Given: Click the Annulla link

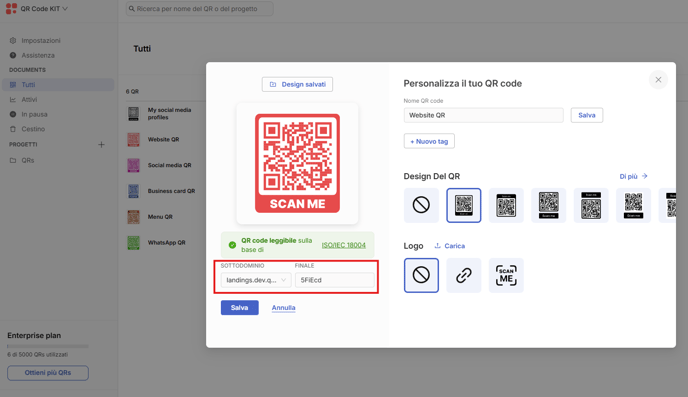Looking at the screenshot, I should [283, 308].
